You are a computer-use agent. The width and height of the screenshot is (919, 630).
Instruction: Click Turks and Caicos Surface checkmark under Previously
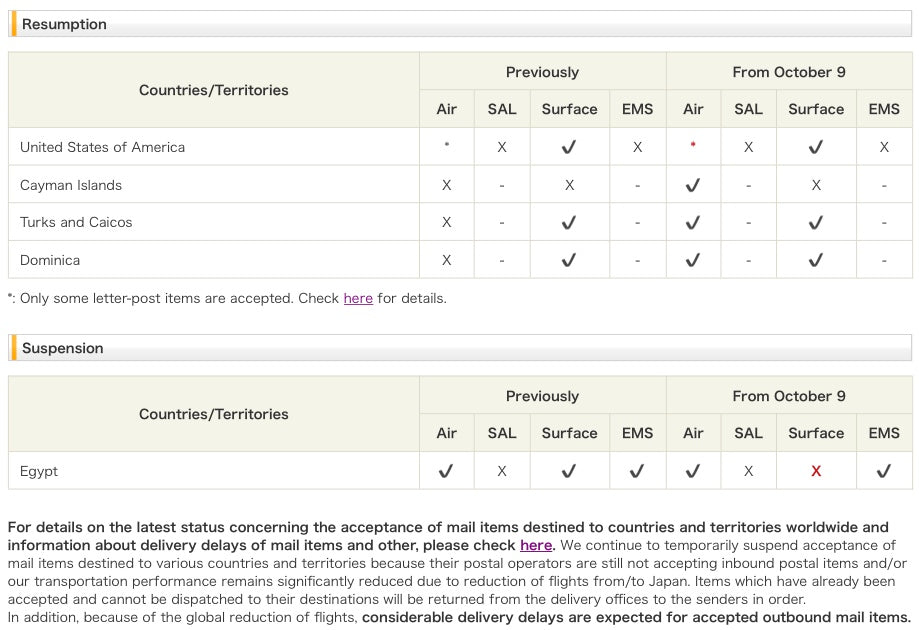click(x=569, y=223)
